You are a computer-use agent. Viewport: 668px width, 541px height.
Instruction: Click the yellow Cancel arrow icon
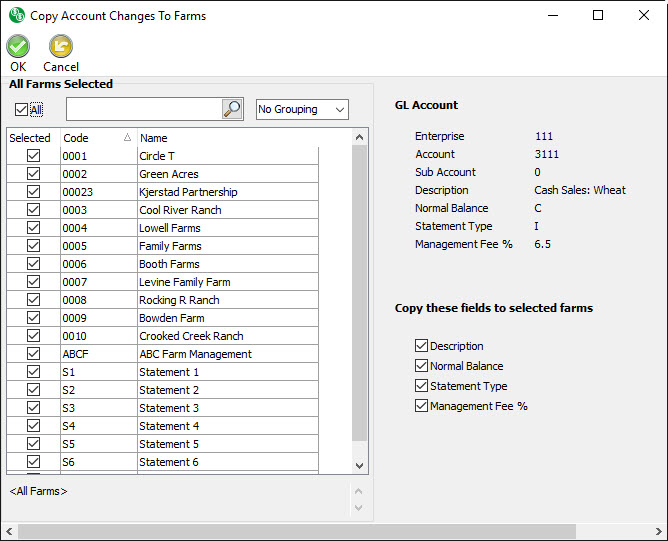61,46
